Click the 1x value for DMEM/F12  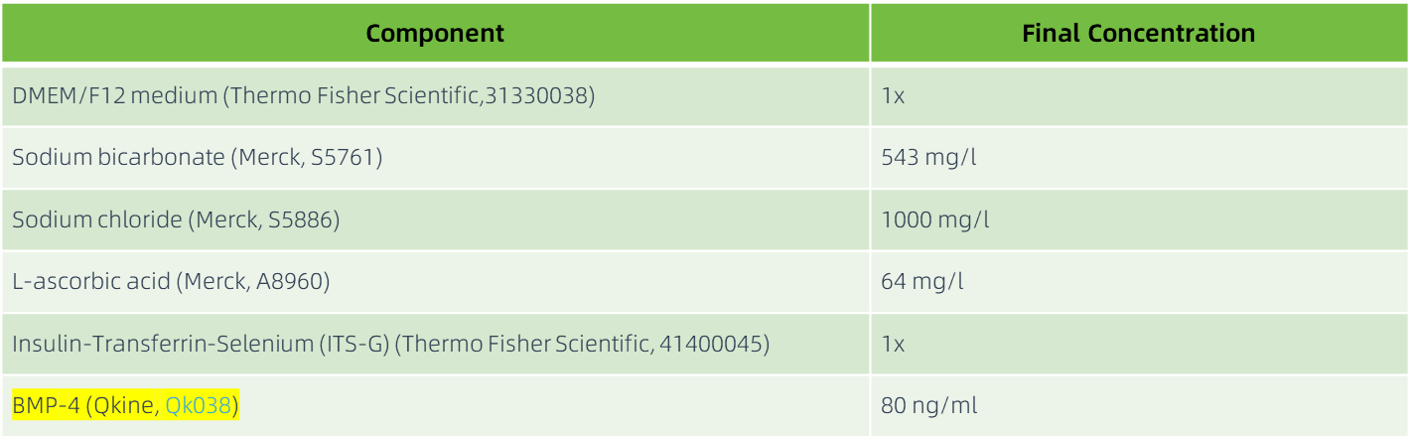(x=892, y=96)
